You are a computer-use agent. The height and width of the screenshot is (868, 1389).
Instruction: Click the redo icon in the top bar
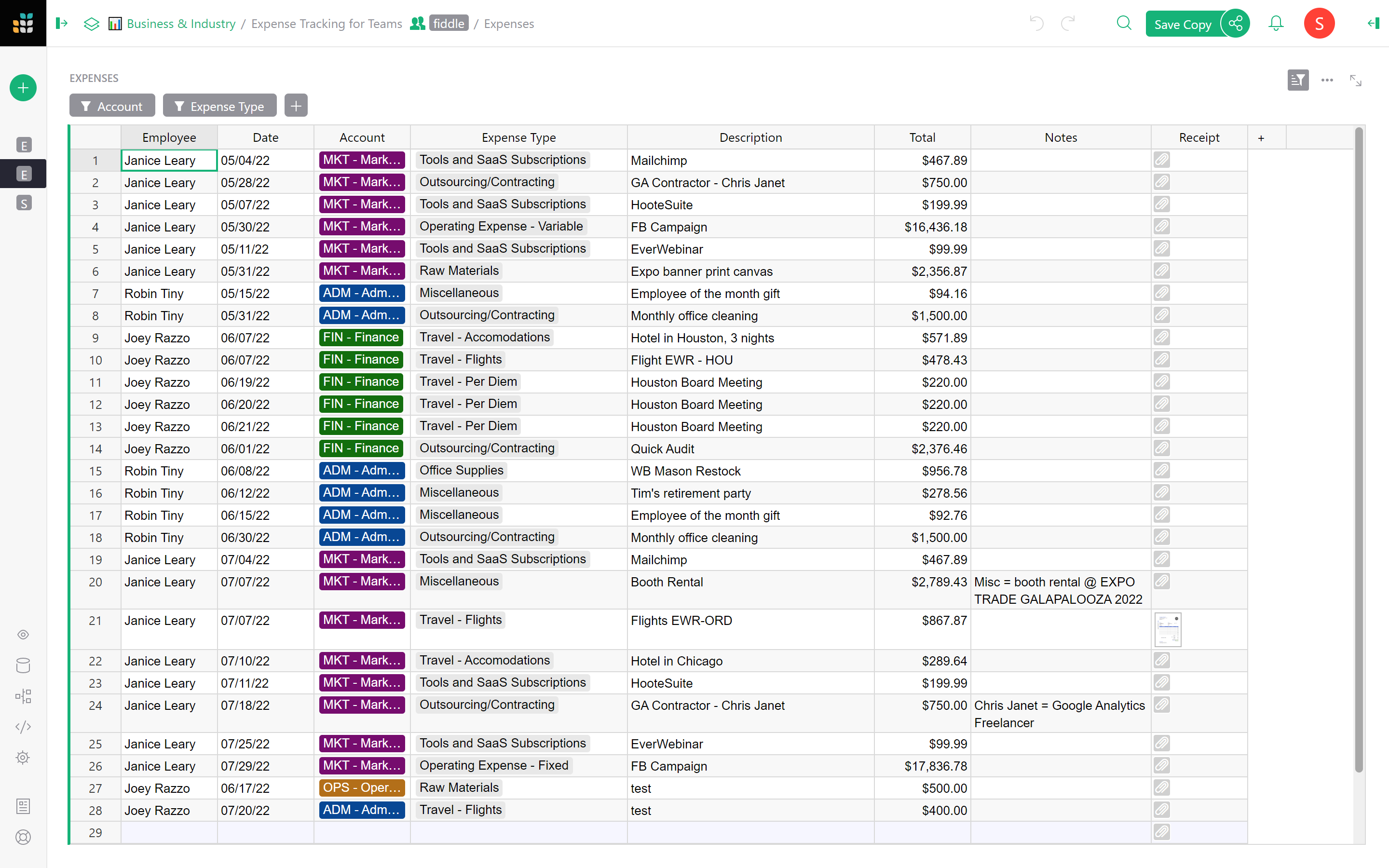click(x=1068, y=24)
